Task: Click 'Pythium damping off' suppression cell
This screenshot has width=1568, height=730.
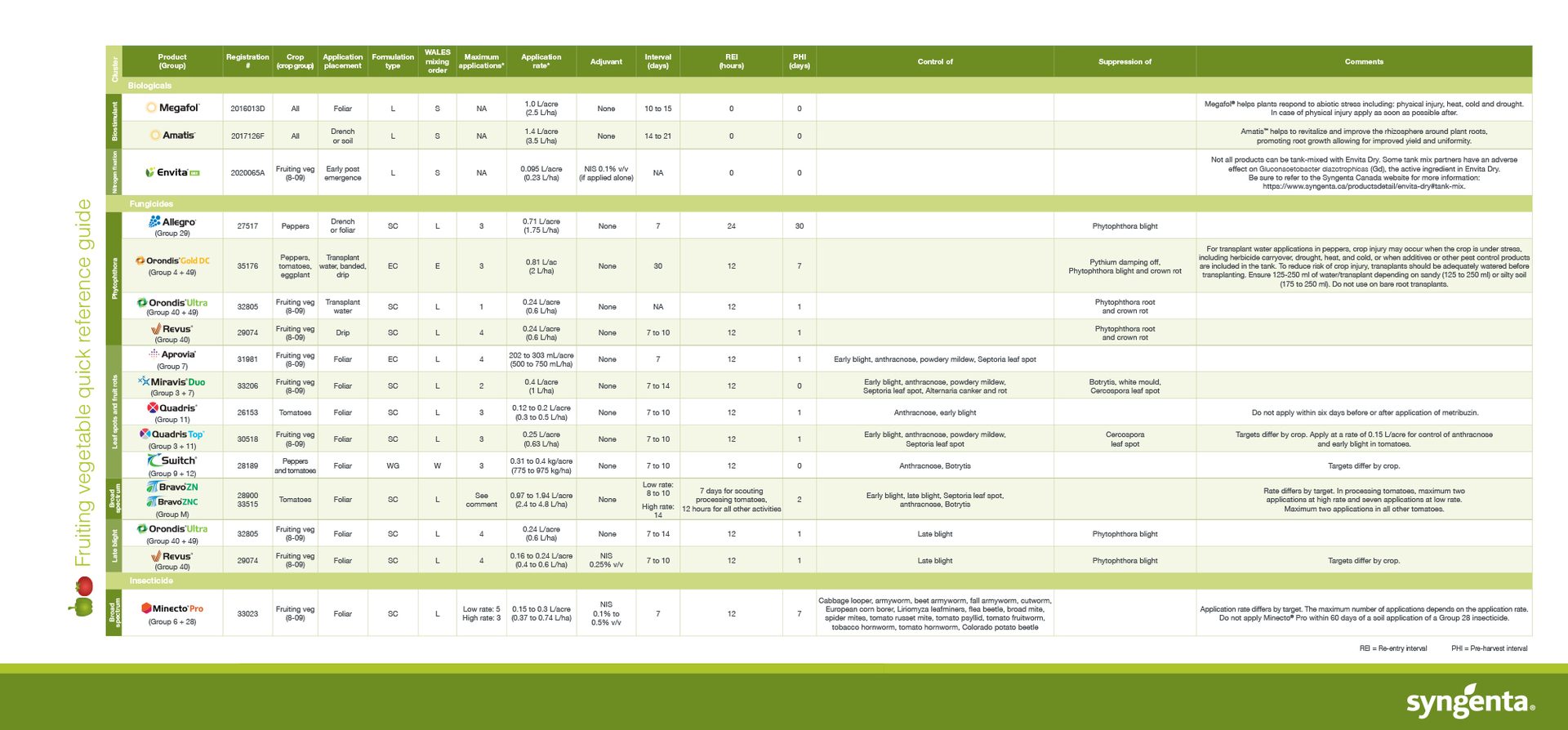Action: point(1125,266)
